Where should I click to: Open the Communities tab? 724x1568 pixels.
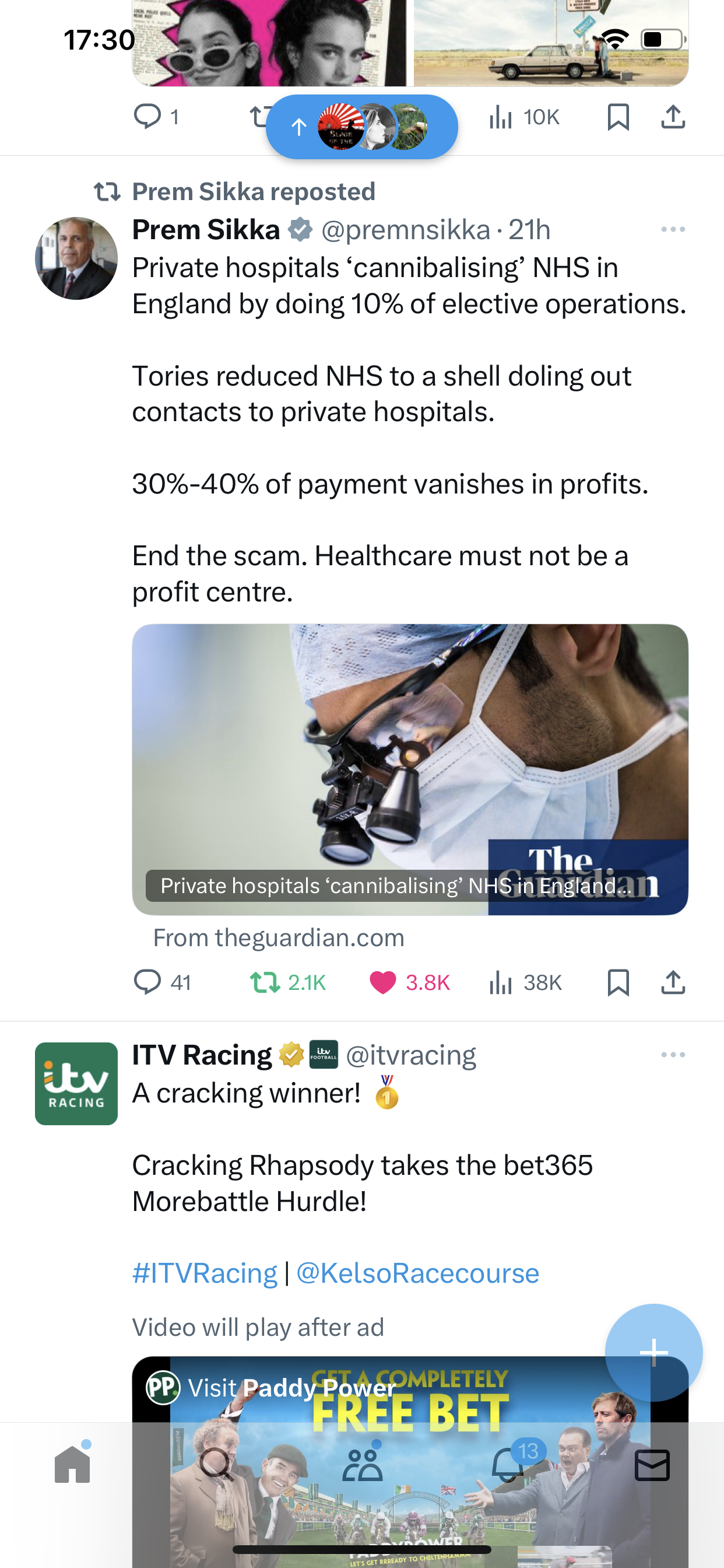point(362,1465)
